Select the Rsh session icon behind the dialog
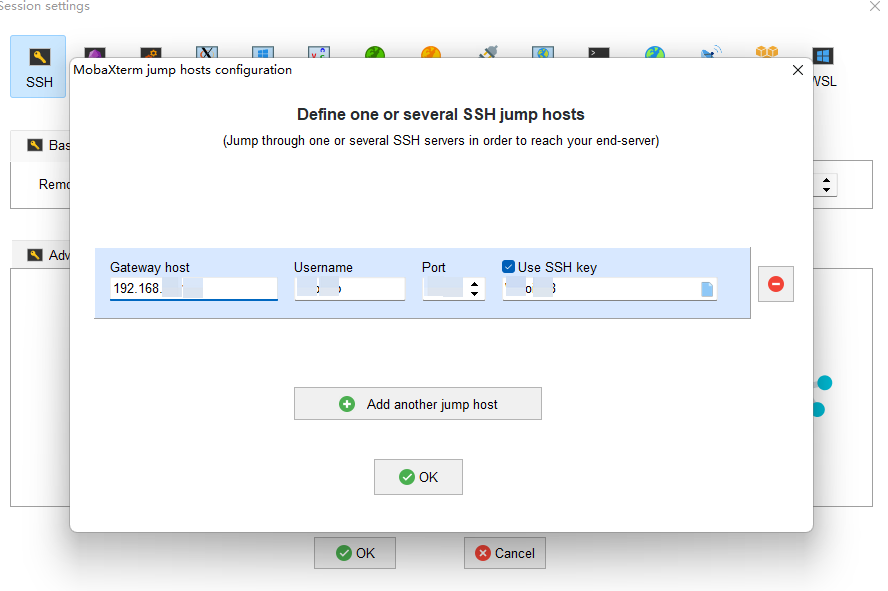 point(151,53)
